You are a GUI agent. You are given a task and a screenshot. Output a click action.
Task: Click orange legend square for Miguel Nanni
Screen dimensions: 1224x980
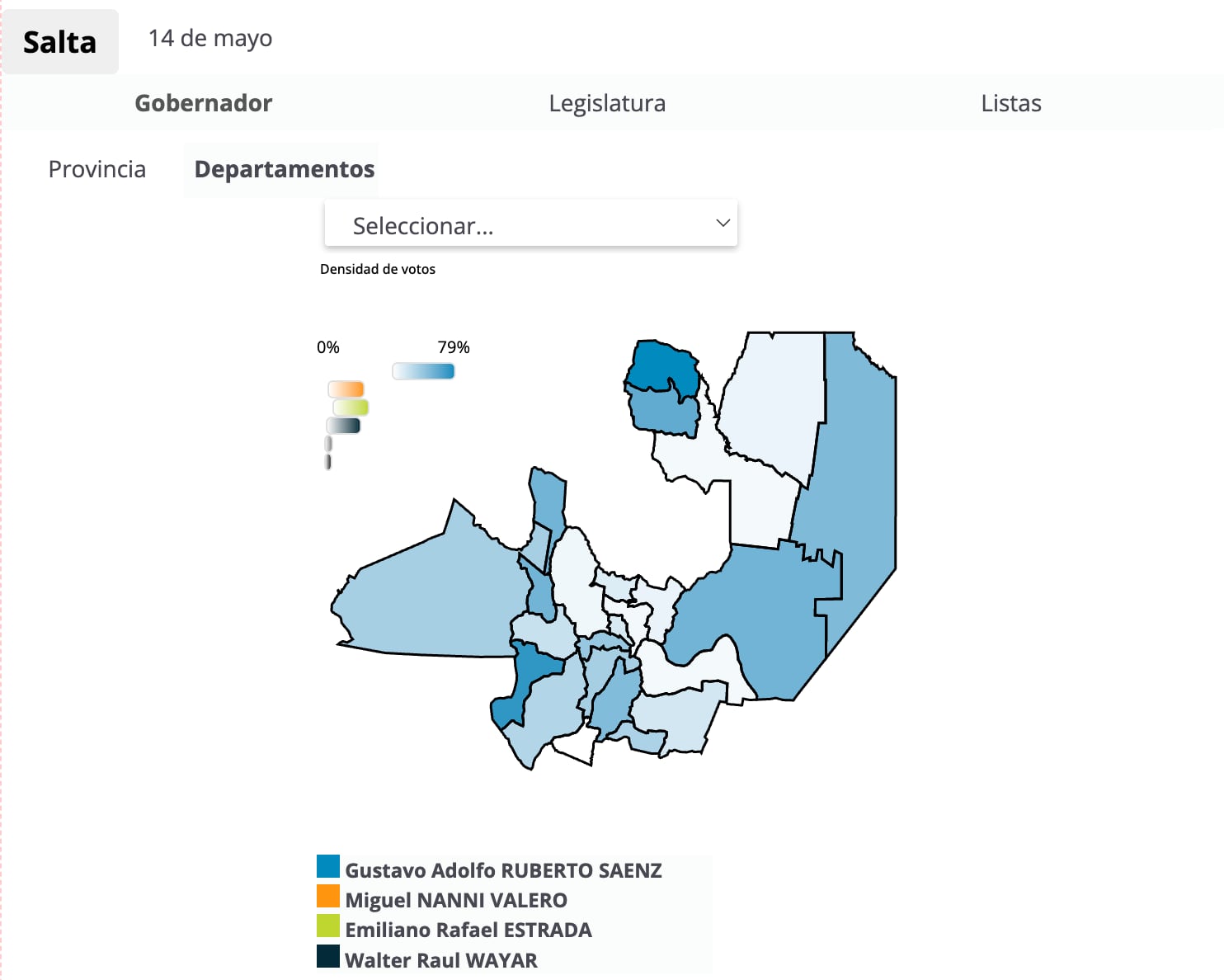point(328,896)
